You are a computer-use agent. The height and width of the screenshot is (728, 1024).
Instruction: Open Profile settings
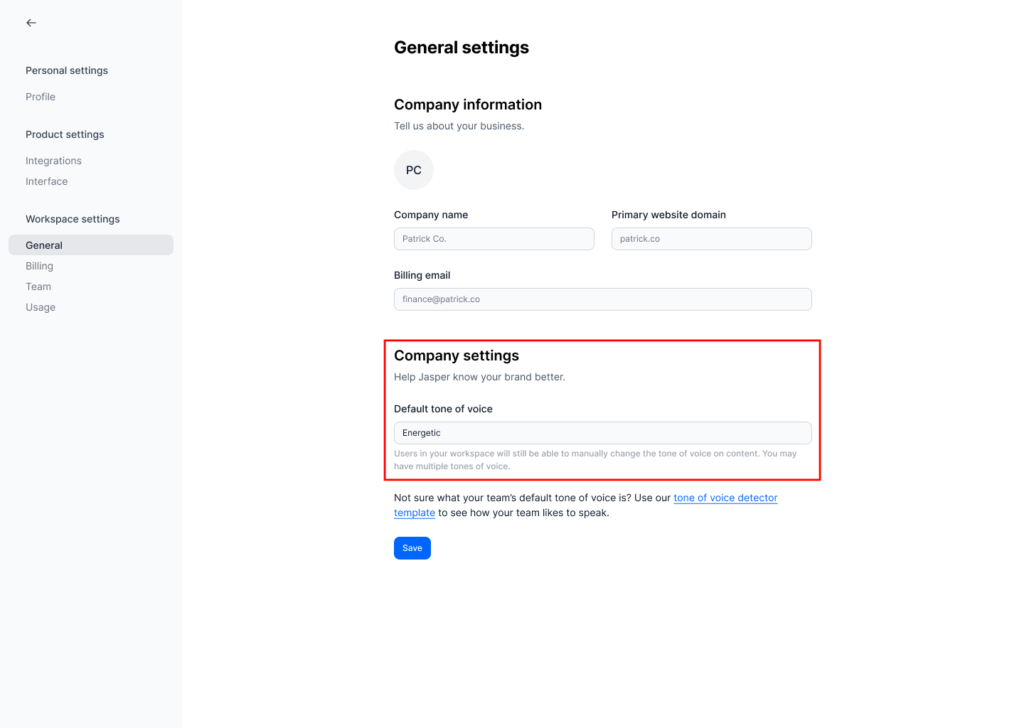click(x=41, y=97)
